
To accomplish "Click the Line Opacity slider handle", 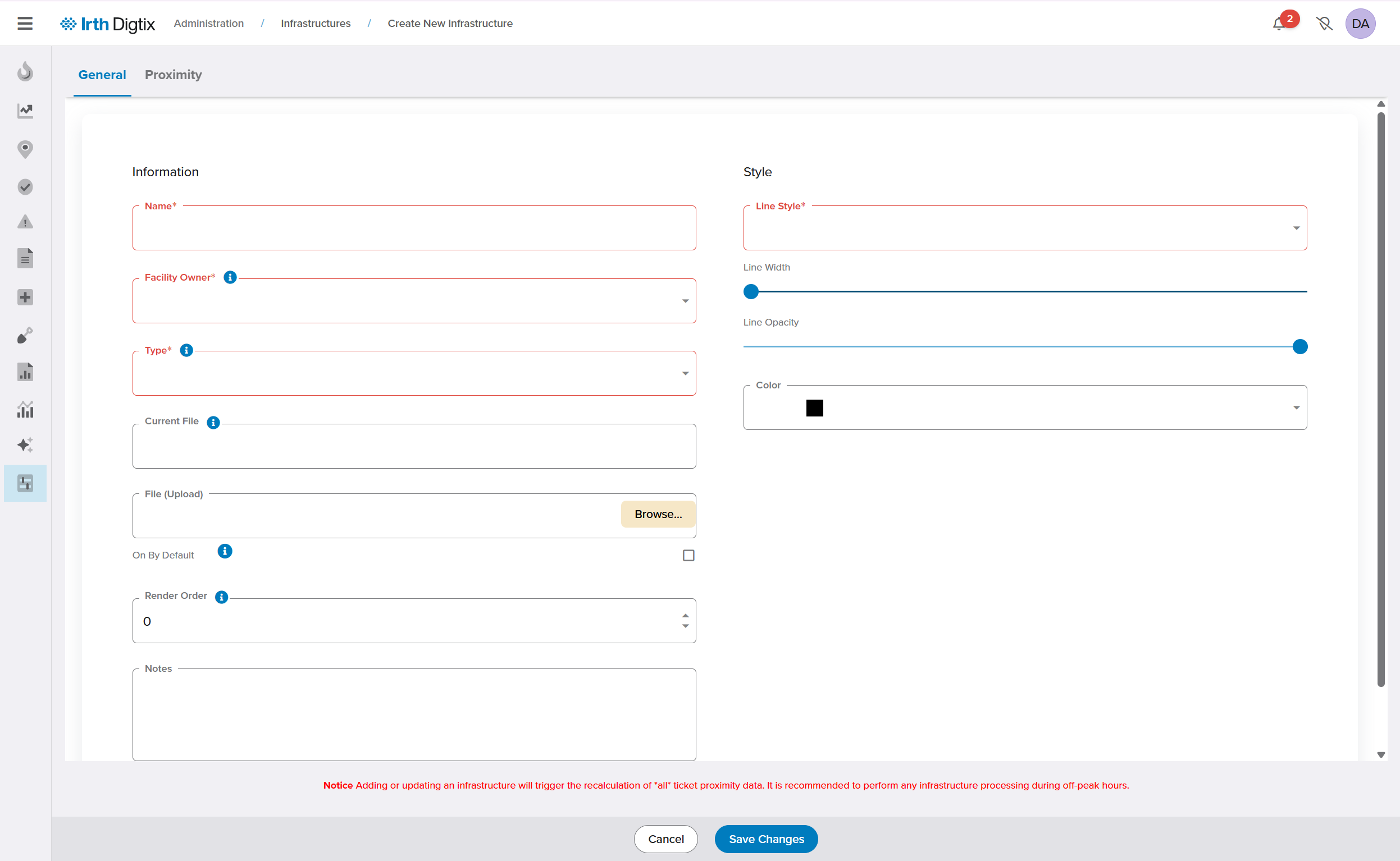I will pyautogui.click(x=1299, y=347).
